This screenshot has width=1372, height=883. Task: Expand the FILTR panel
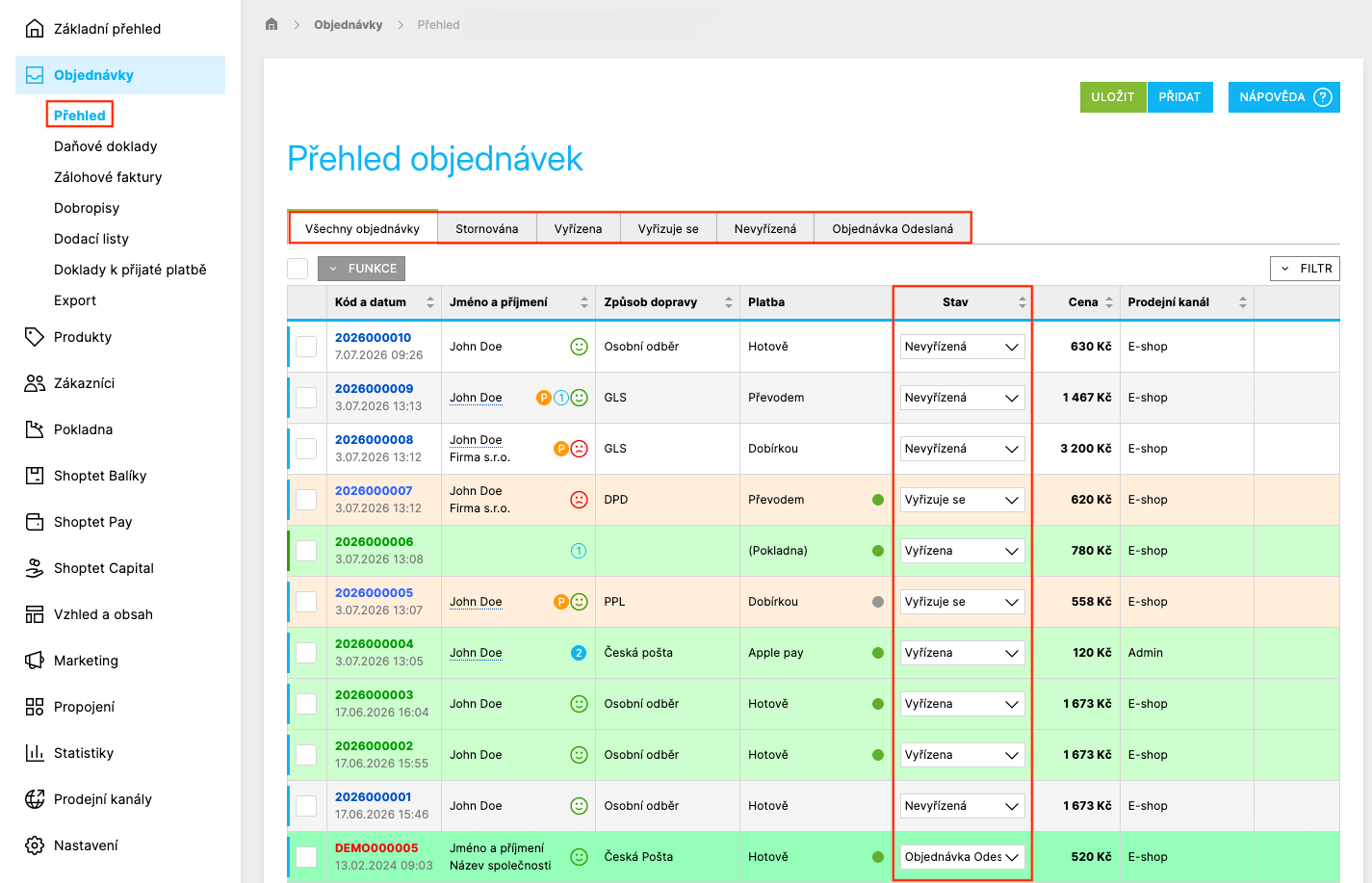1305,269
